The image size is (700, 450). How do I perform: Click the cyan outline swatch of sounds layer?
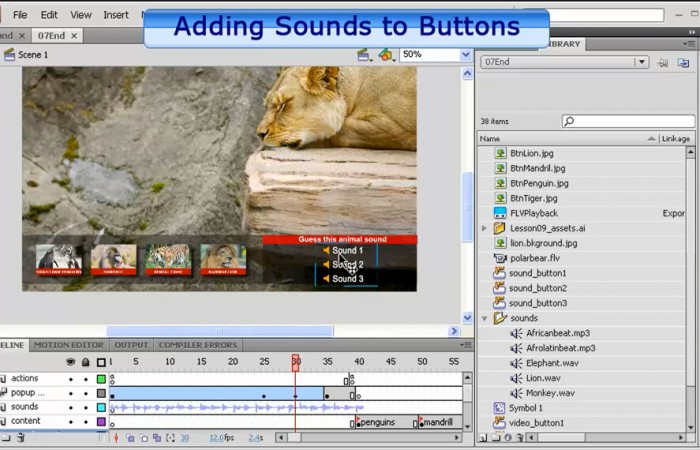101,407
